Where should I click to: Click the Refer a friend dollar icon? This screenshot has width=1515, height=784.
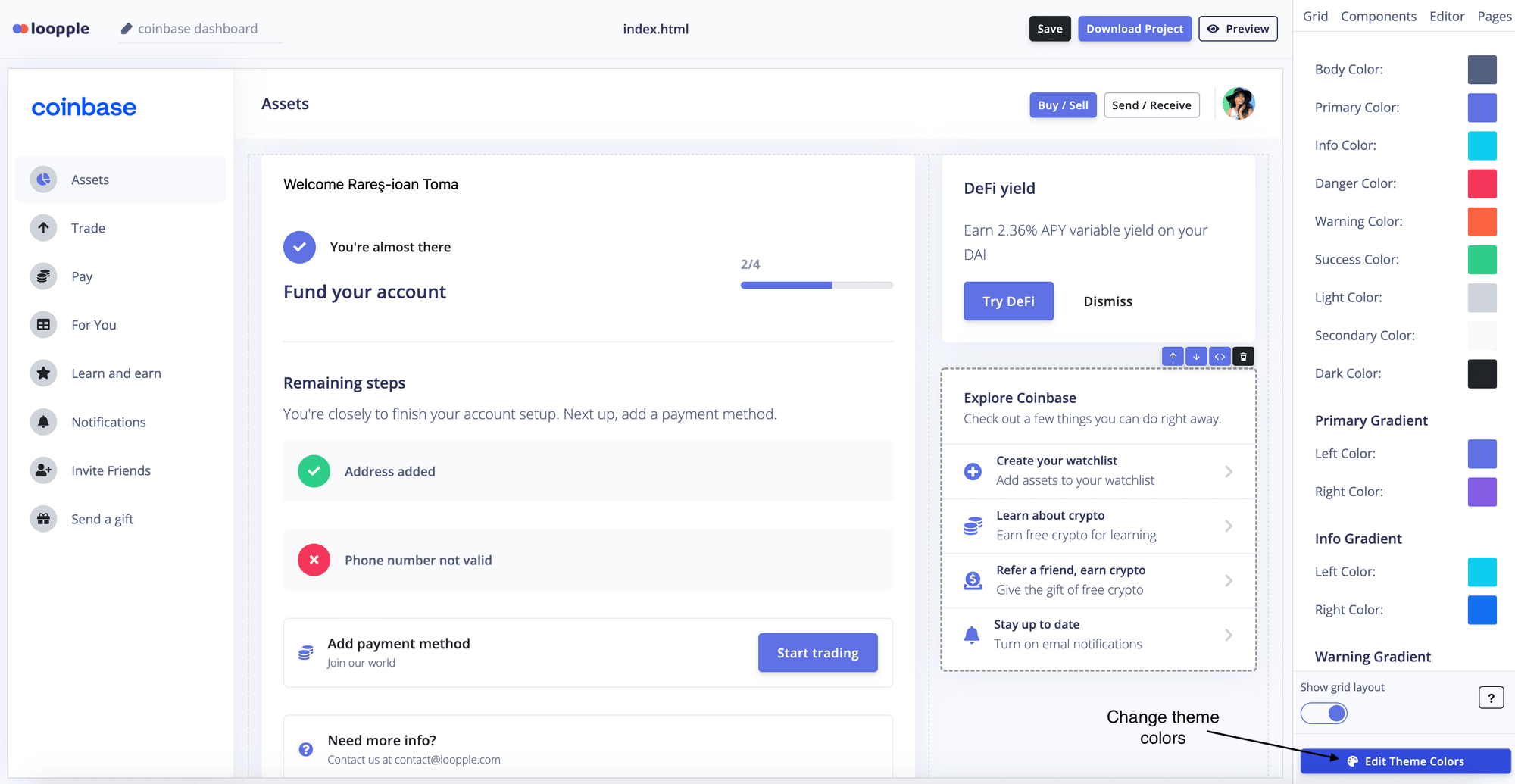[x=973, y=580]
